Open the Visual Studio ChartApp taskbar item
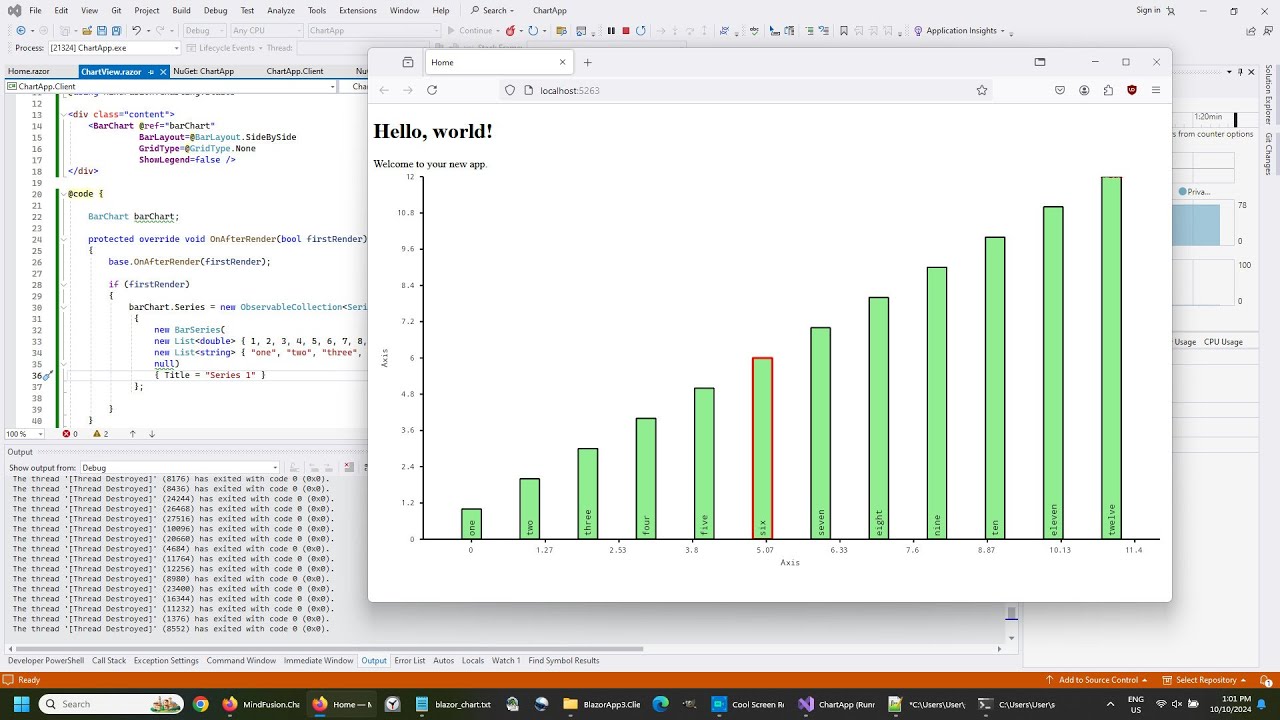1280x720 pixels. (837, 704)
